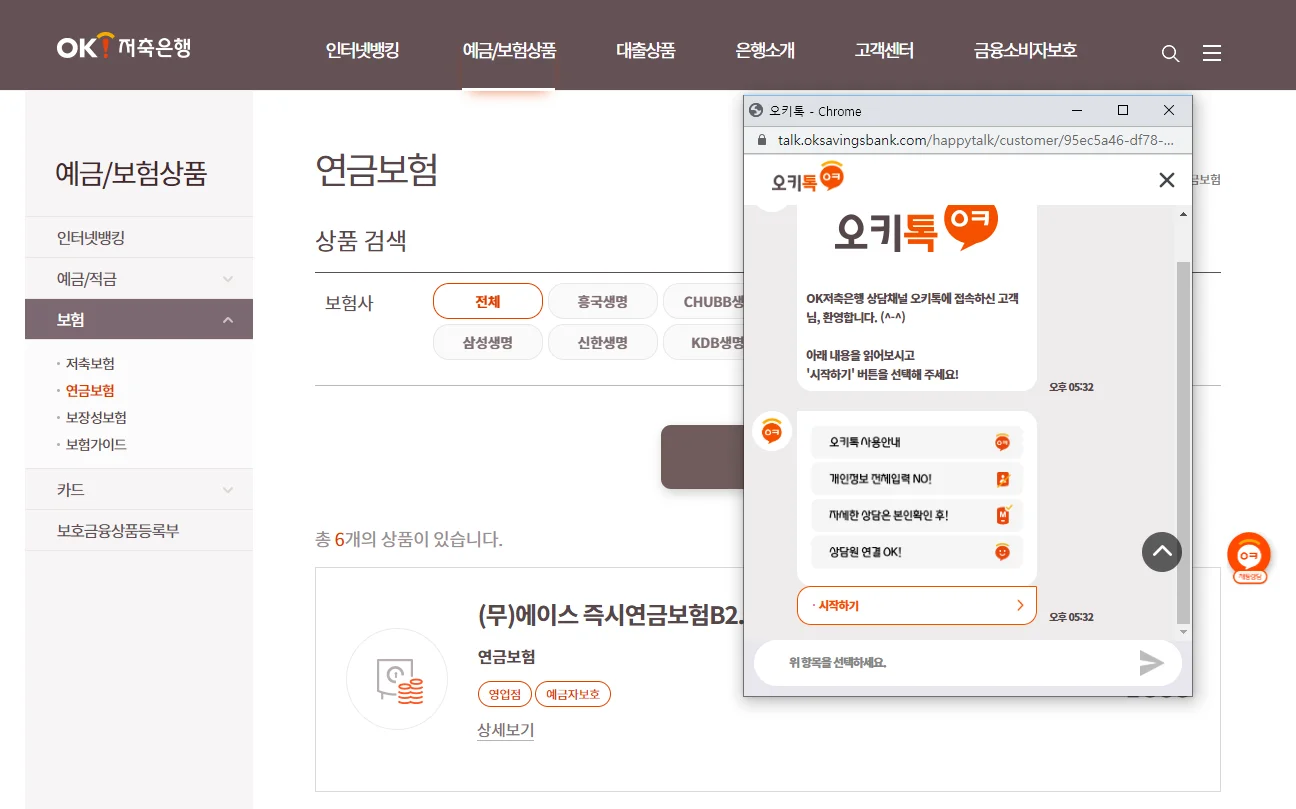Select the 신한생명 insurer filter

(x=602, y=341)
